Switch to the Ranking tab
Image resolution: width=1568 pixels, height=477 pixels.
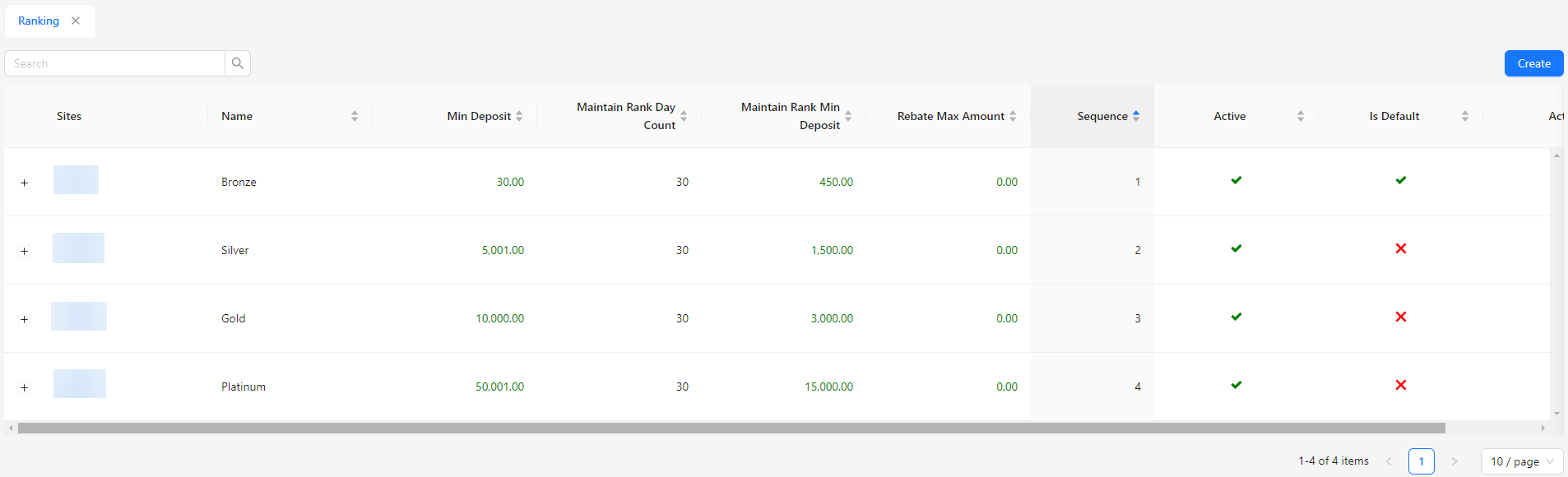(x=39, y=21)
